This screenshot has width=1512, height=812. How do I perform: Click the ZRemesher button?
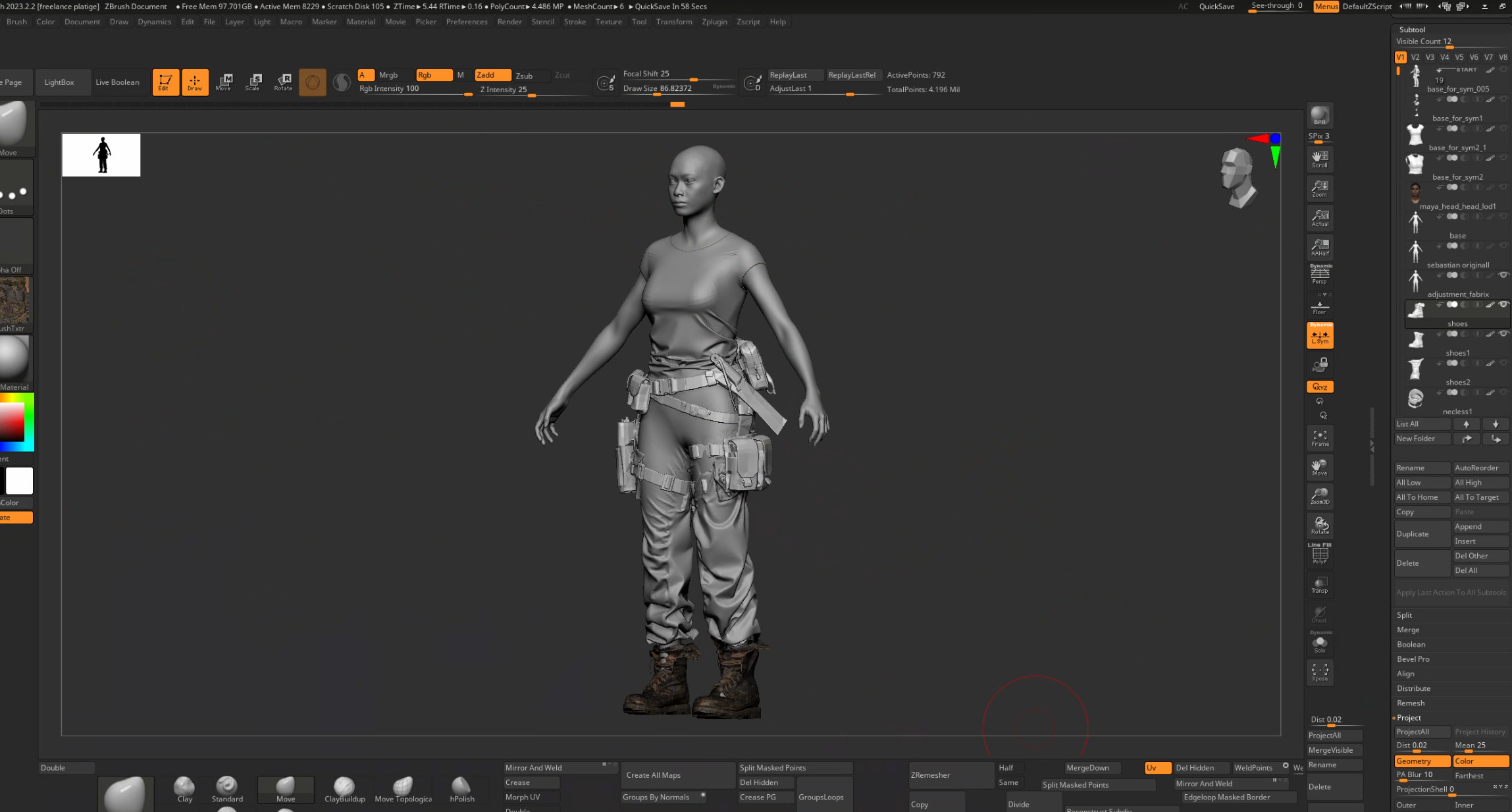coord(951,775)
